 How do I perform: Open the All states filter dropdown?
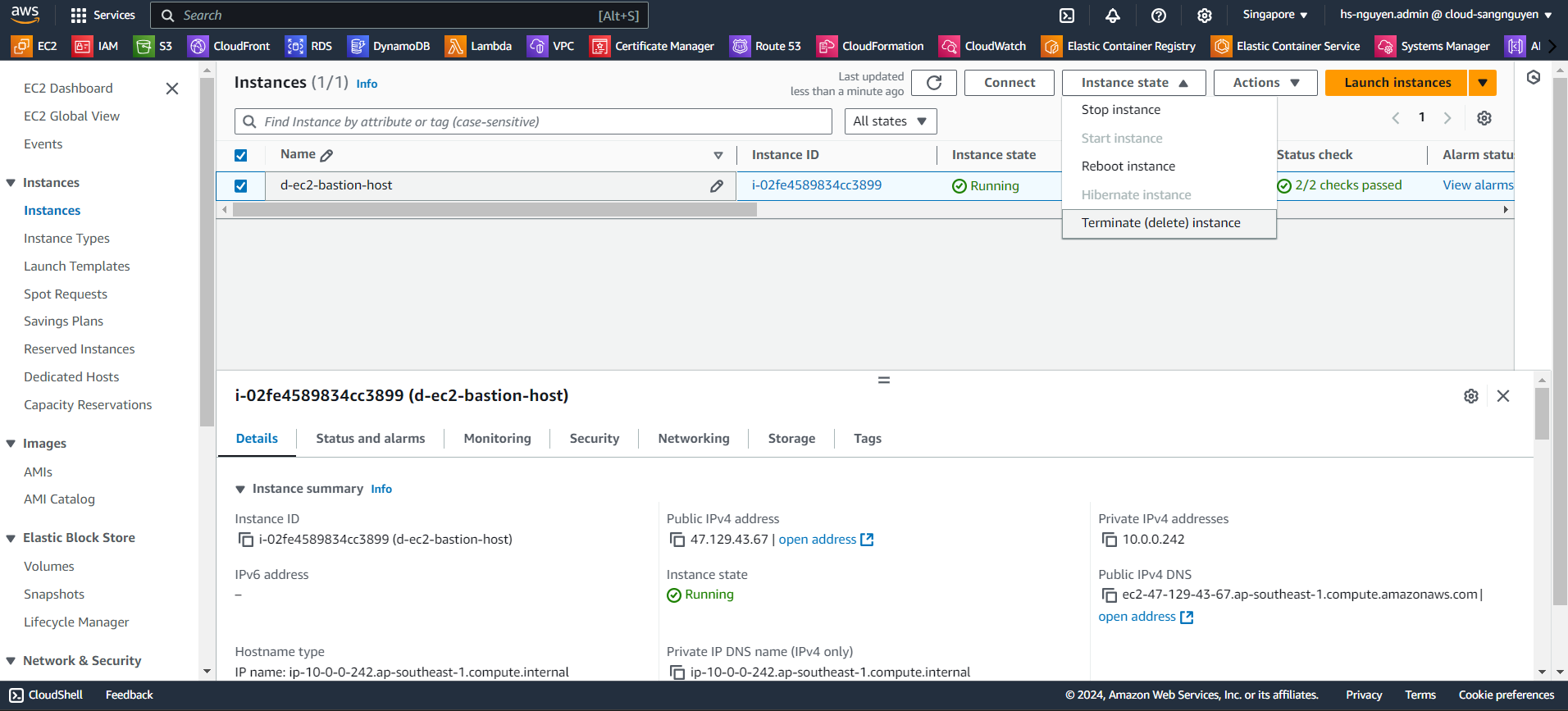(x=890, y=121)
